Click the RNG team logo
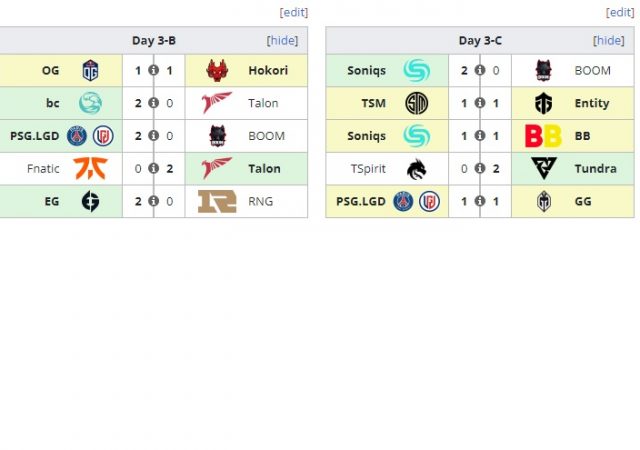Screen dimensions: 640x450 [x=217, y=201]
